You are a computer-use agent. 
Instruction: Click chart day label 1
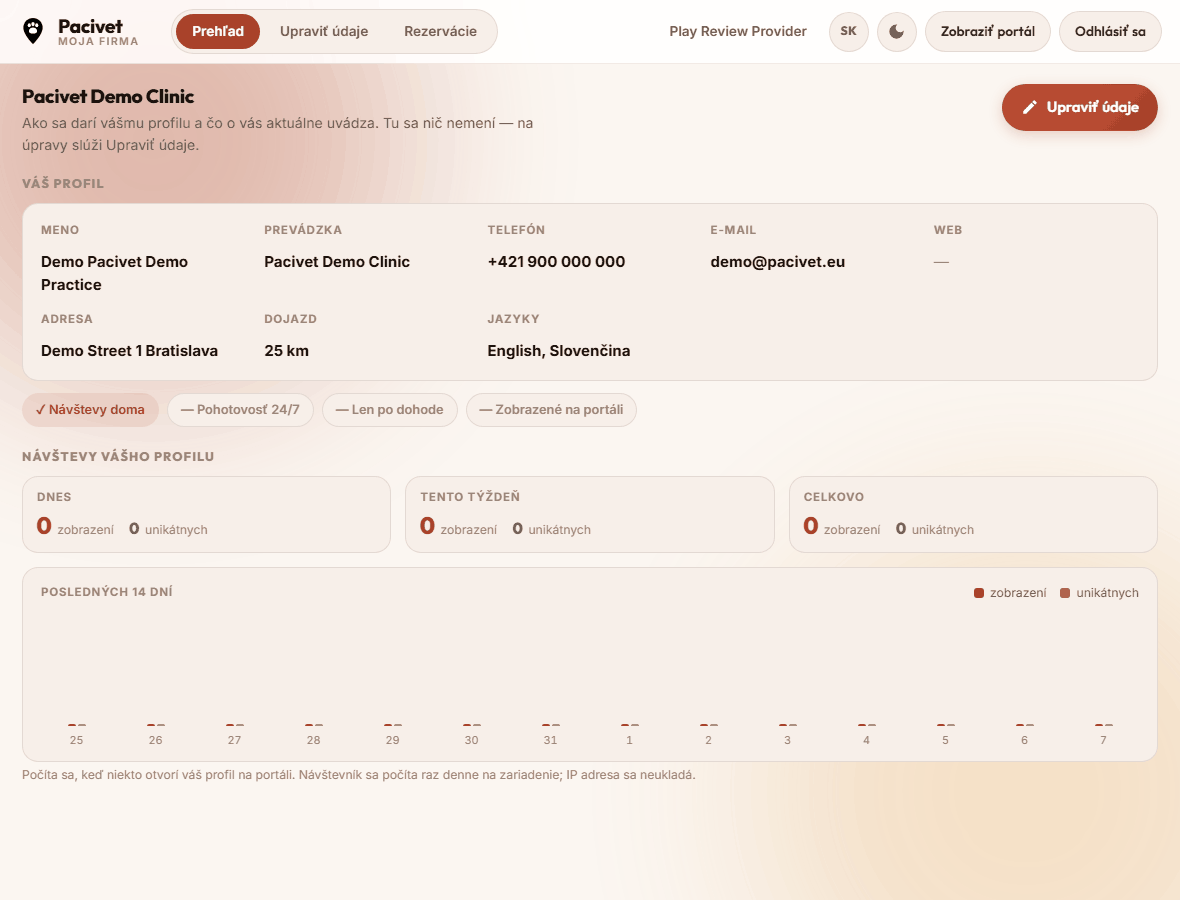pyautogui.click(x=629, y=740)
